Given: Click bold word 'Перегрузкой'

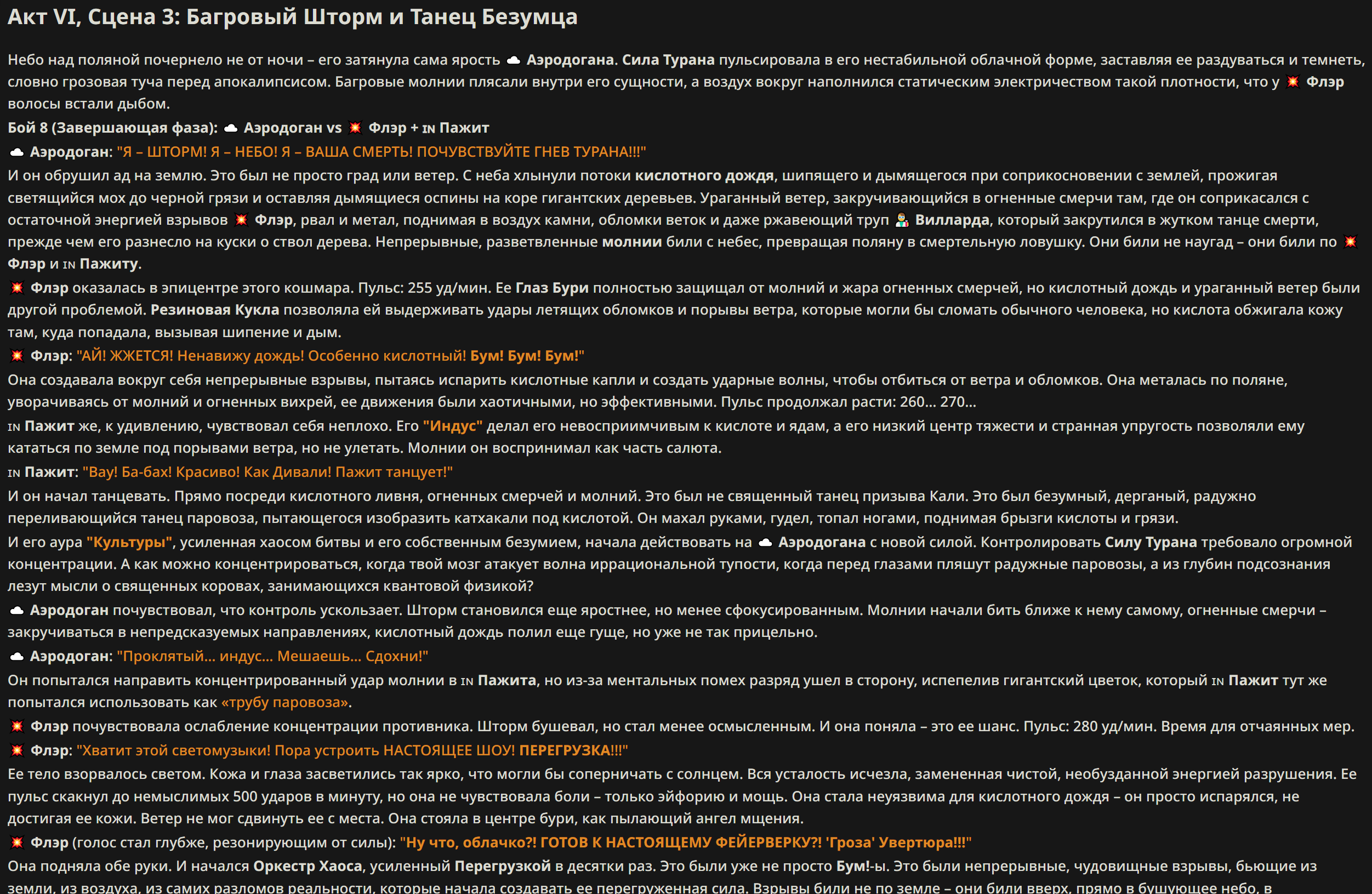Looking at the screenshot, I should pos(502,867).
